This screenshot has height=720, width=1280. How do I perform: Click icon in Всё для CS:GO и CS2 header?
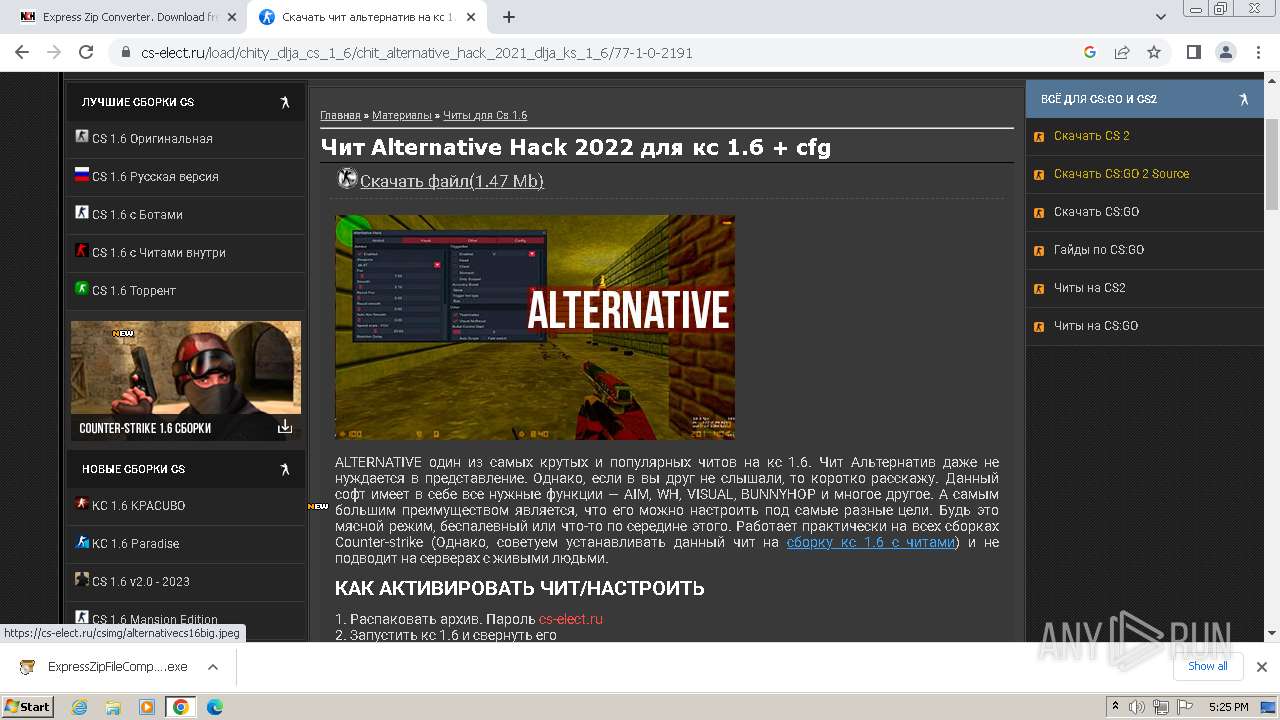(1244, 99)
